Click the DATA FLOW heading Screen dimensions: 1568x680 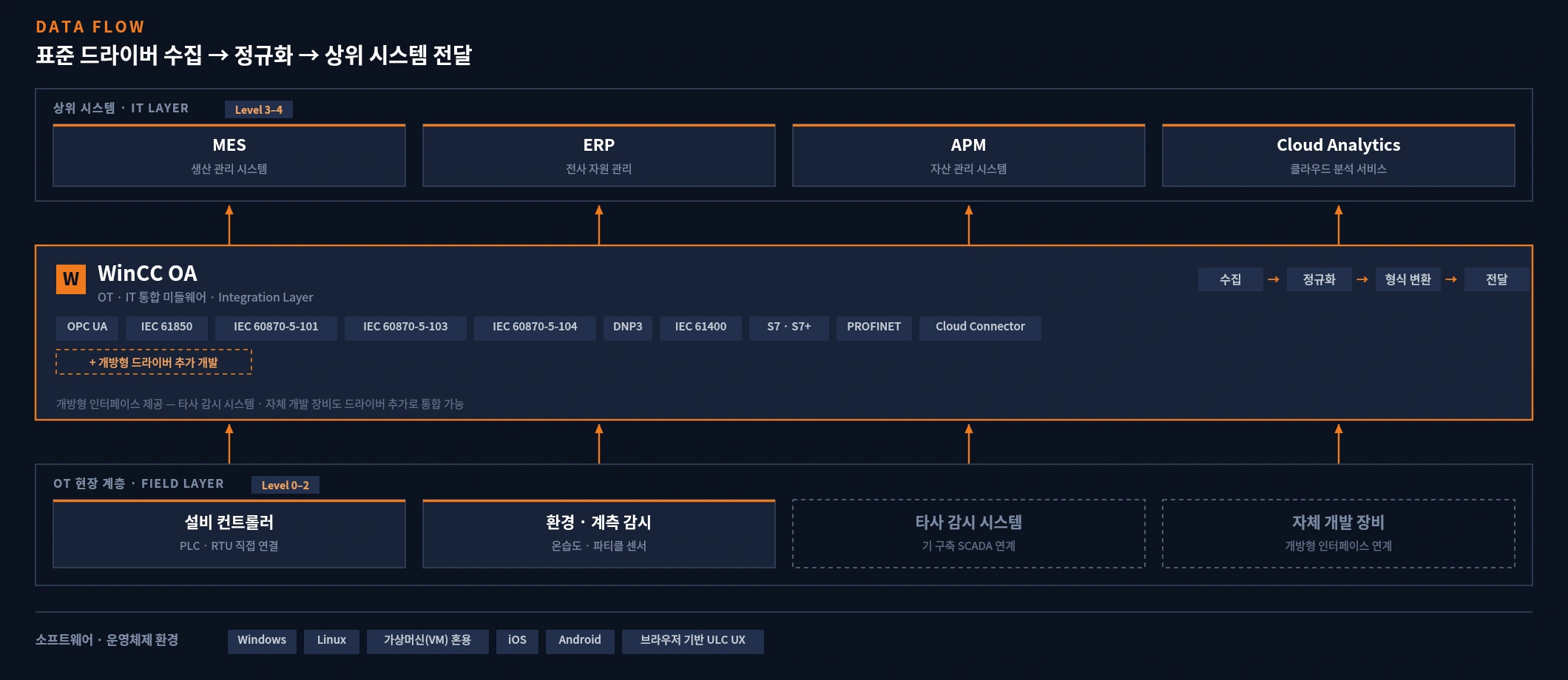(x=90, y=27)
